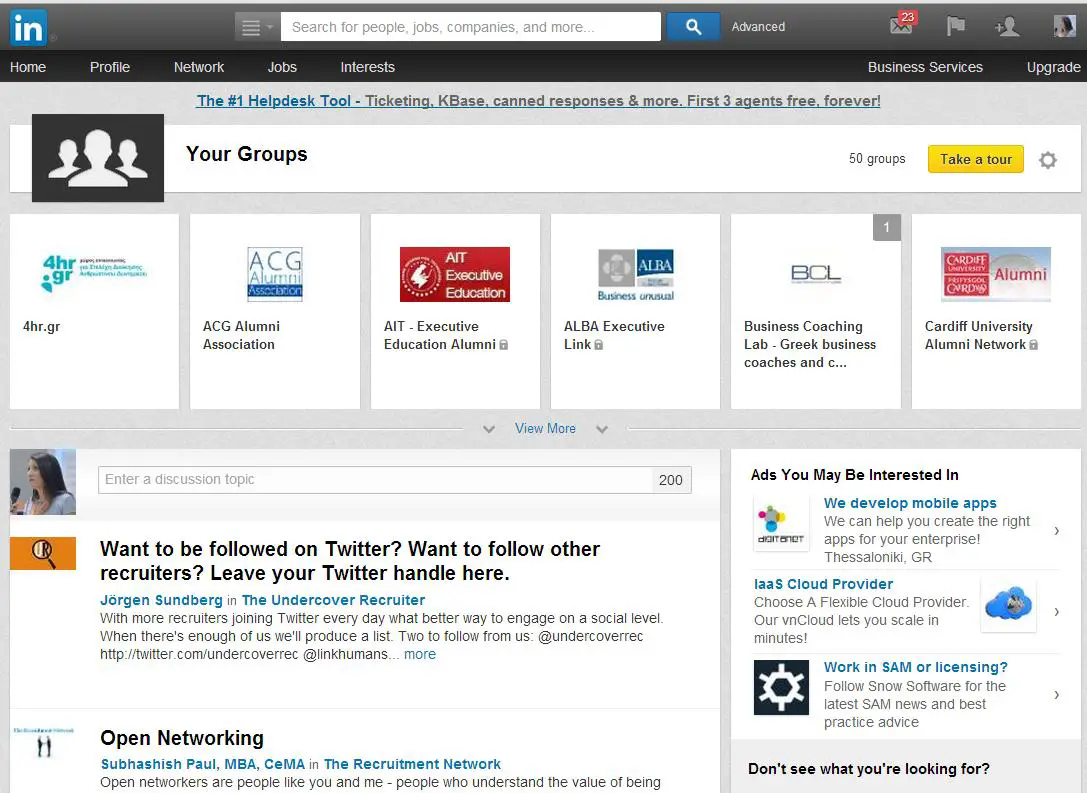Image resolution: width=1087 pixels, height=793 pixels.
Task: Open the Business Services menu
Action: pyautogui.click(x=925, y=67)
